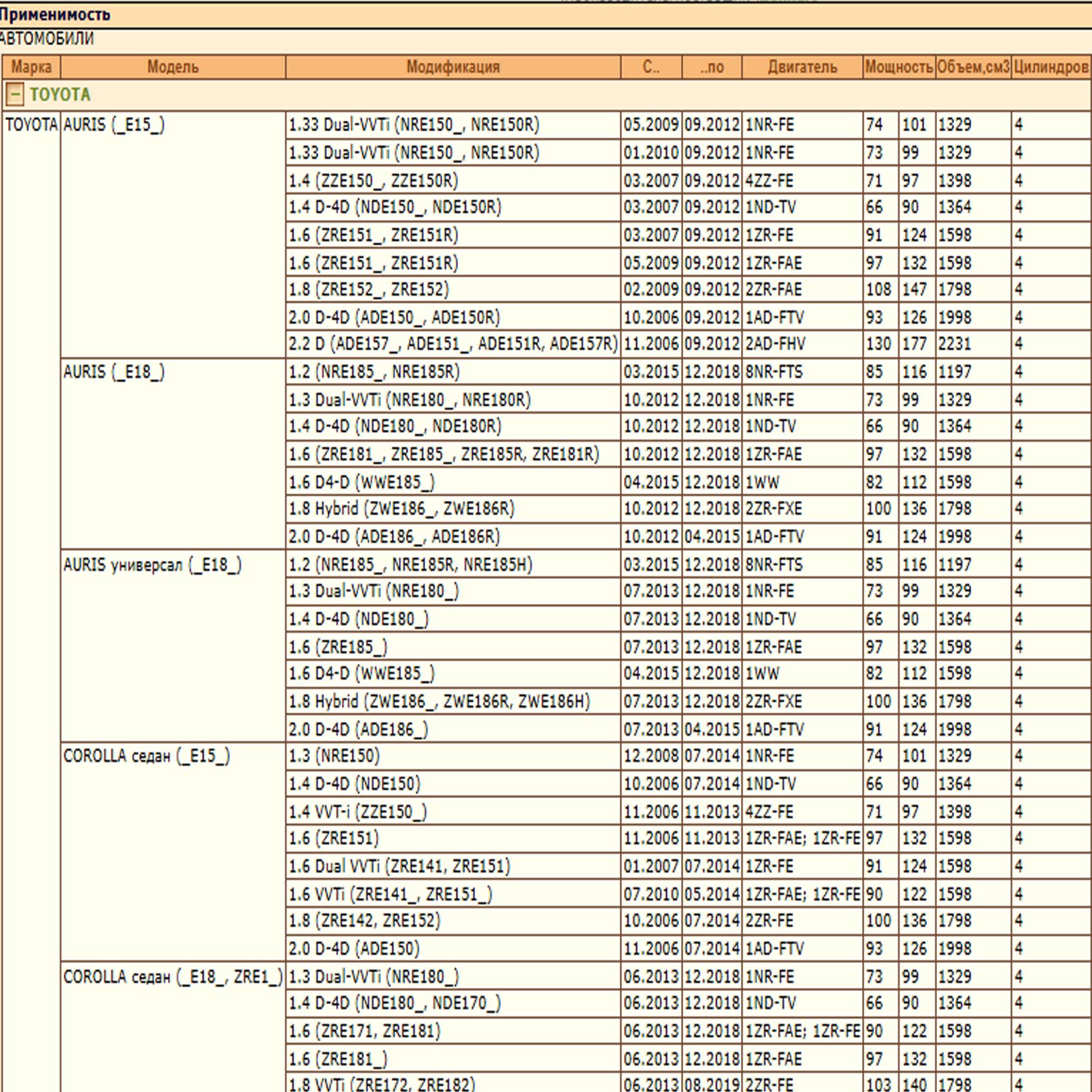
Task: Select the AURIS (_E15_) model cell
Action: [x=114, y=125]
